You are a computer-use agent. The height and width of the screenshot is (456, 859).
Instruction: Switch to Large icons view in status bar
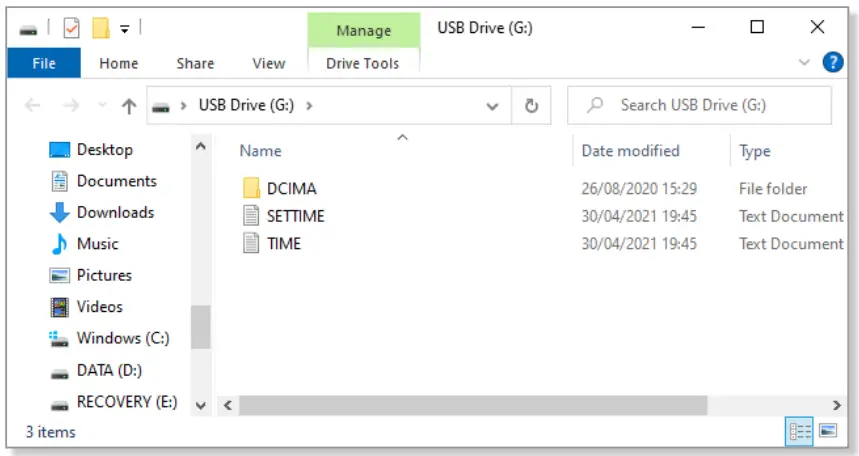pos(827,432)
